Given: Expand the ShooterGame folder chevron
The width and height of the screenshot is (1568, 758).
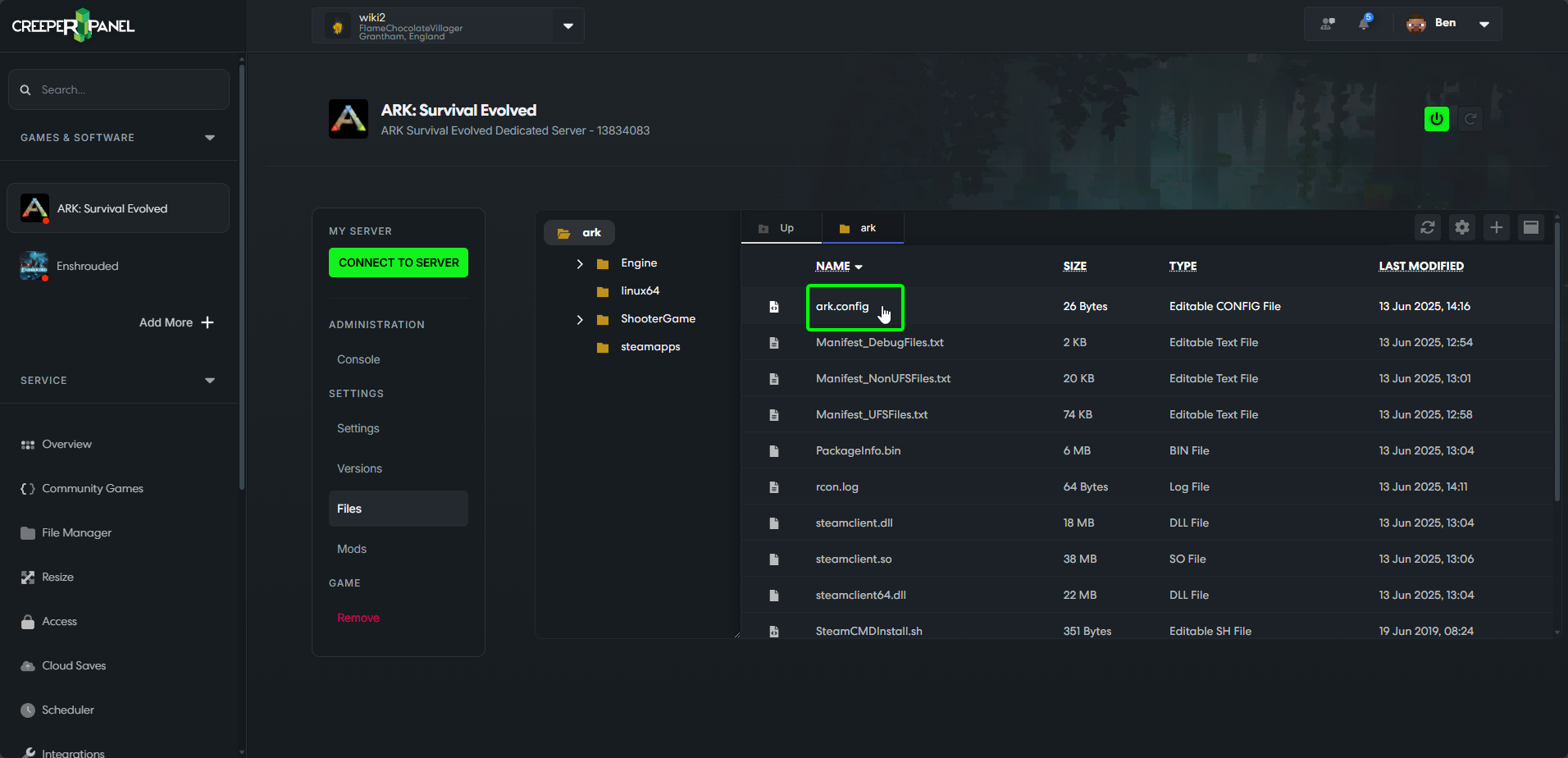Looking at the screenshot, I should pos(580,319).
